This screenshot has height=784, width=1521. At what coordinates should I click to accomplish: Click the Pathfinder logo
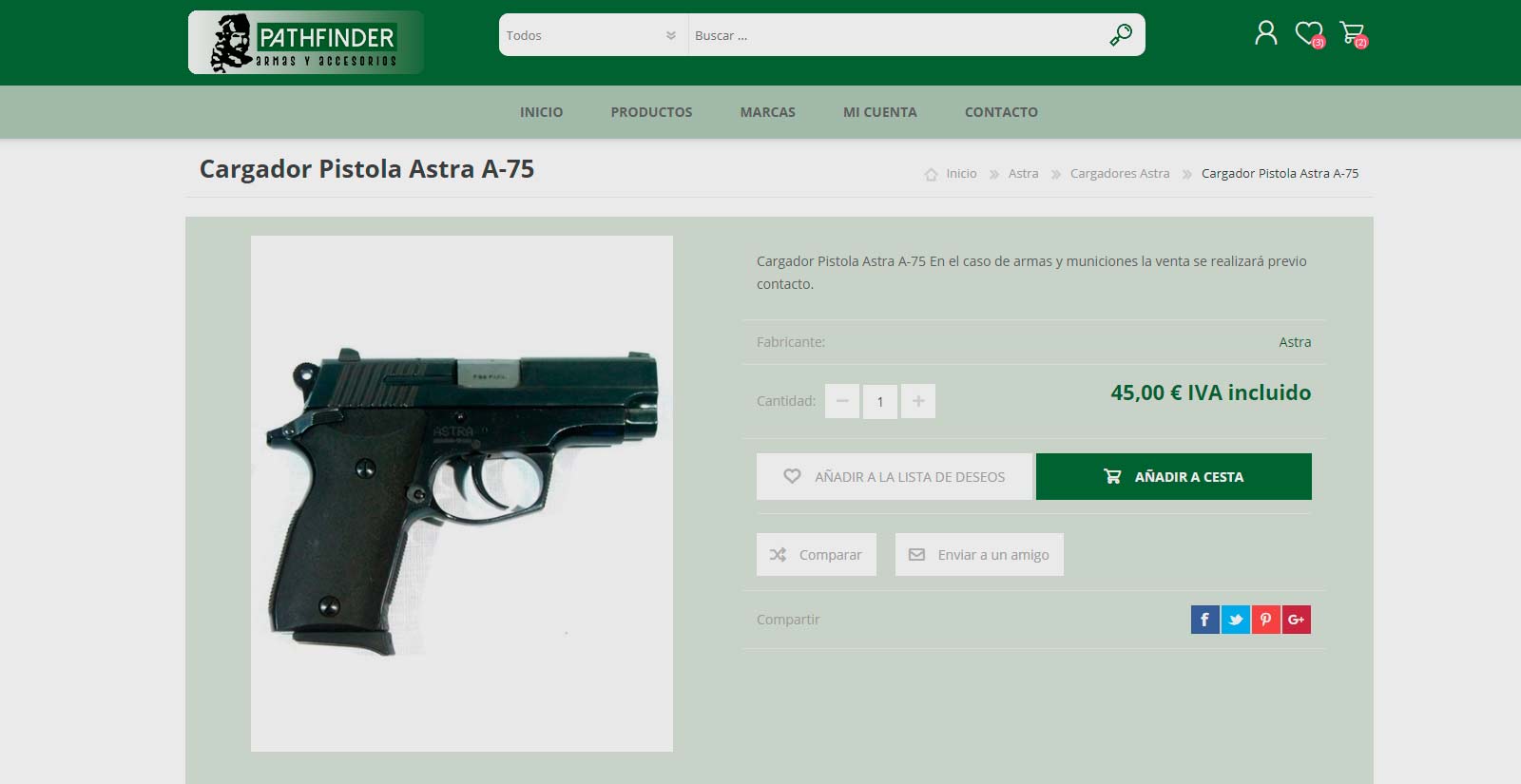(x=306, y=43)
